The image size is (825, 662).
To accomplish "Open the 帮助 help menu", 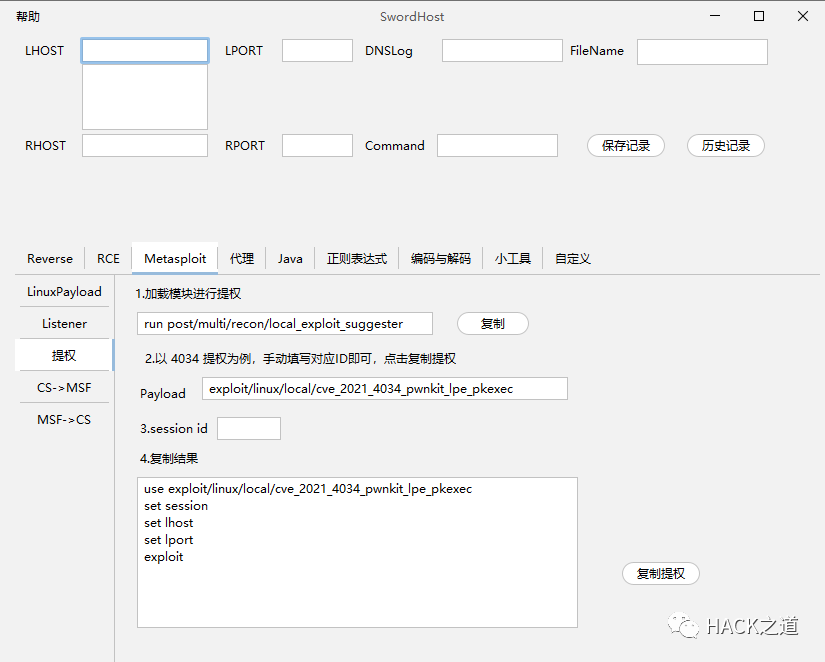I will pyautogui.click(x=28, y=17).
